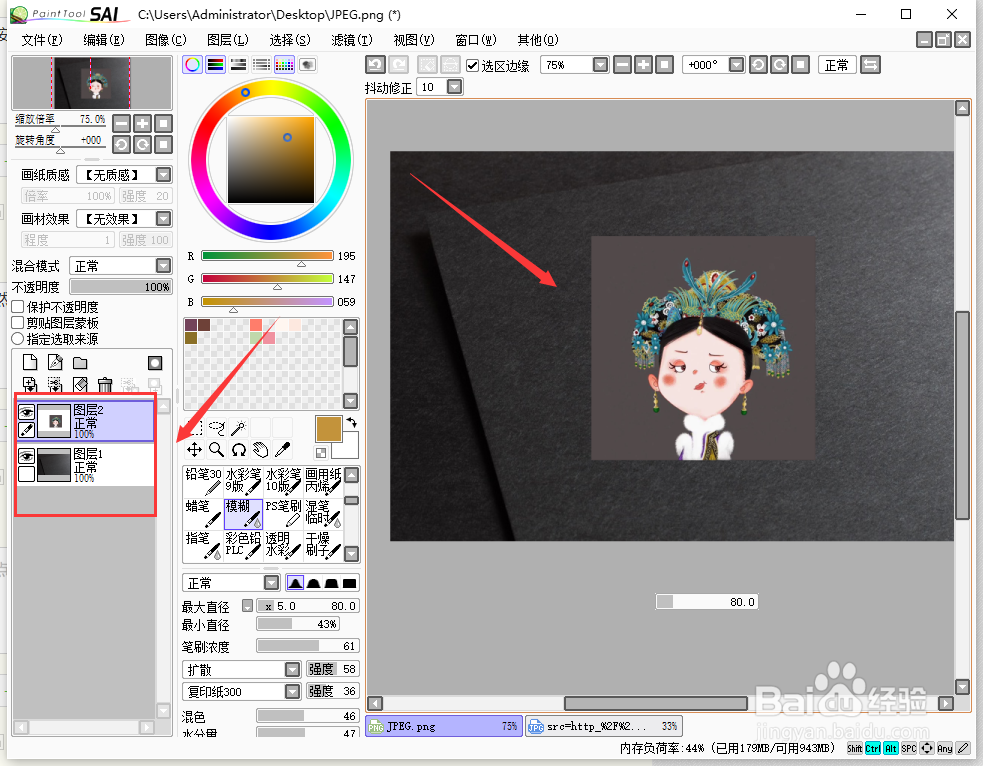The width and height of the screenshot is (983, 766).
Task: Select the Rotate view tool
Action: point(238,449)
